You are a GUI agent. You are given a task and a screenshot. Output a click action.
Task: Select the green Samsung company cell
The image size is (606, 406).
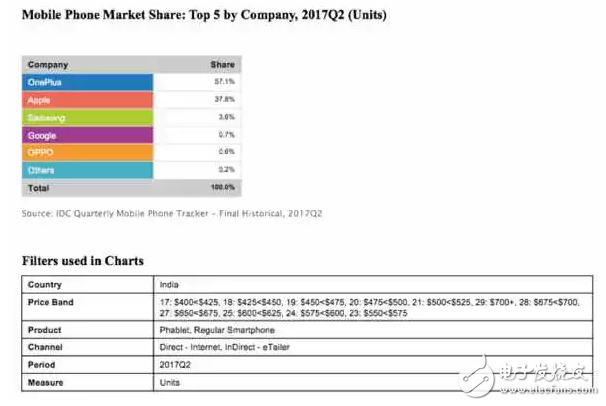pyautogui.click(x=87, y=117)
